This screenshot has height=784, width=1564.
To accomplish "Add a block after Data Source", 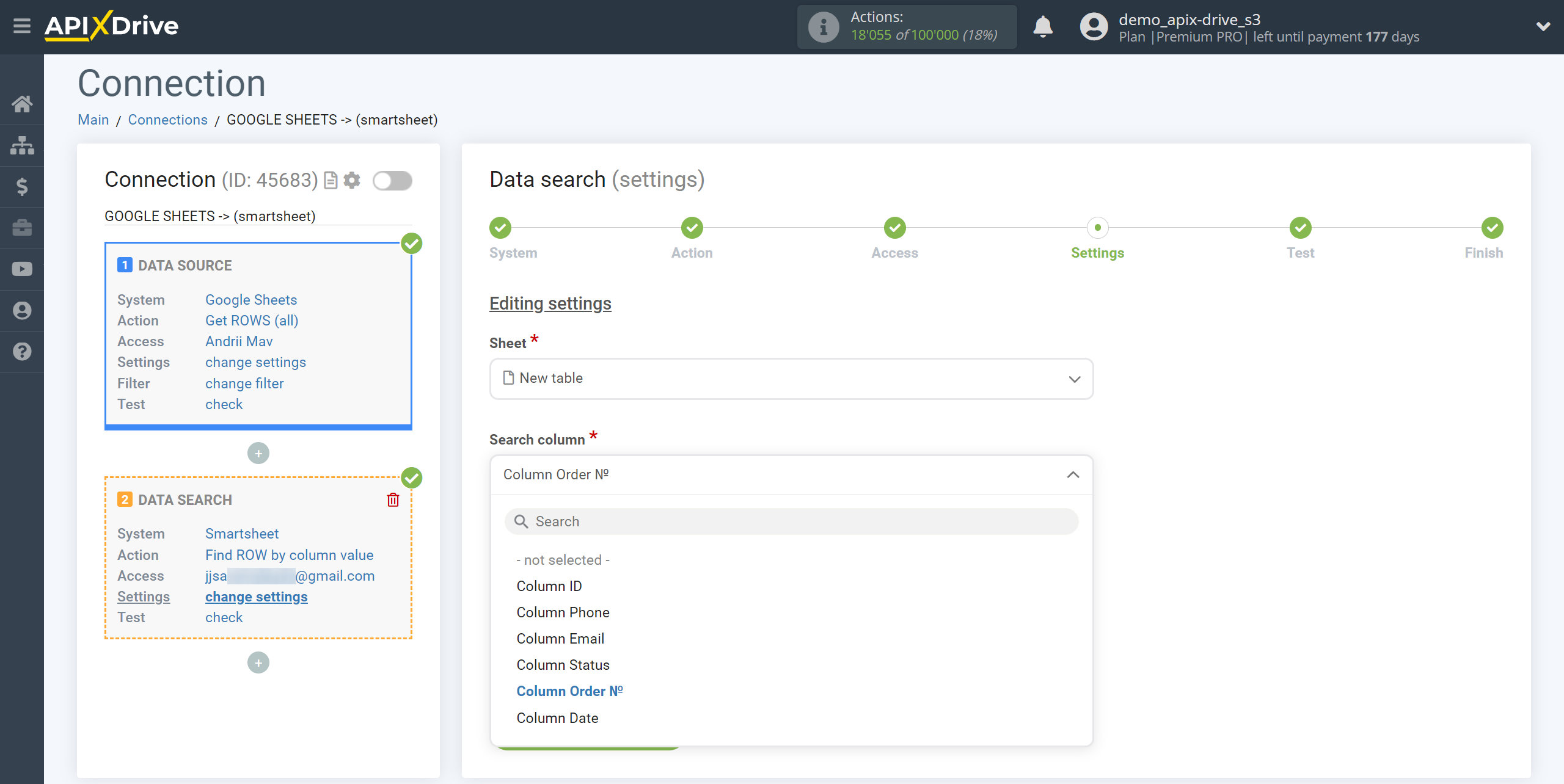I will pyautogui.click(x=258, y=453).
